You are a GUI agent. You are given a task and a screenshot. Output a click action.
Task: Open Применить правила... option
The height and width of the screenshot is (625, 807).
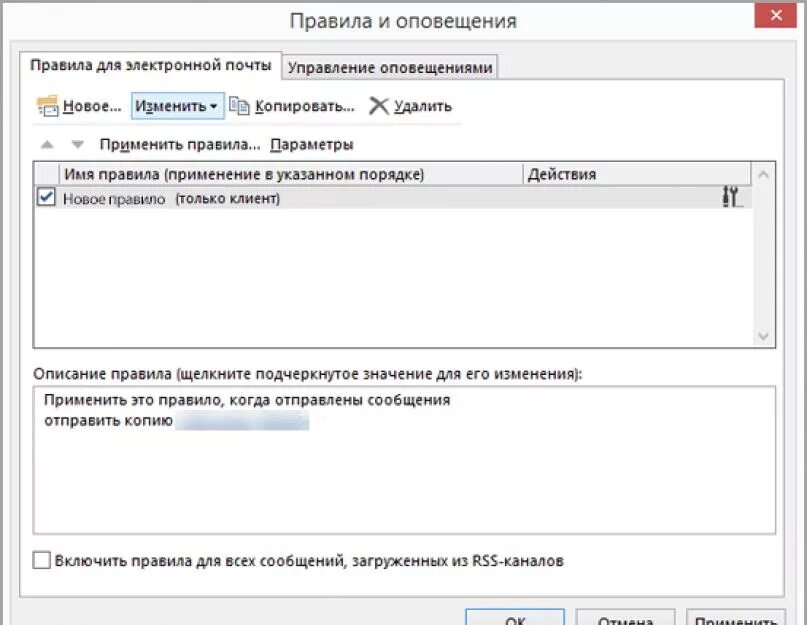click(x=180, y=145)
